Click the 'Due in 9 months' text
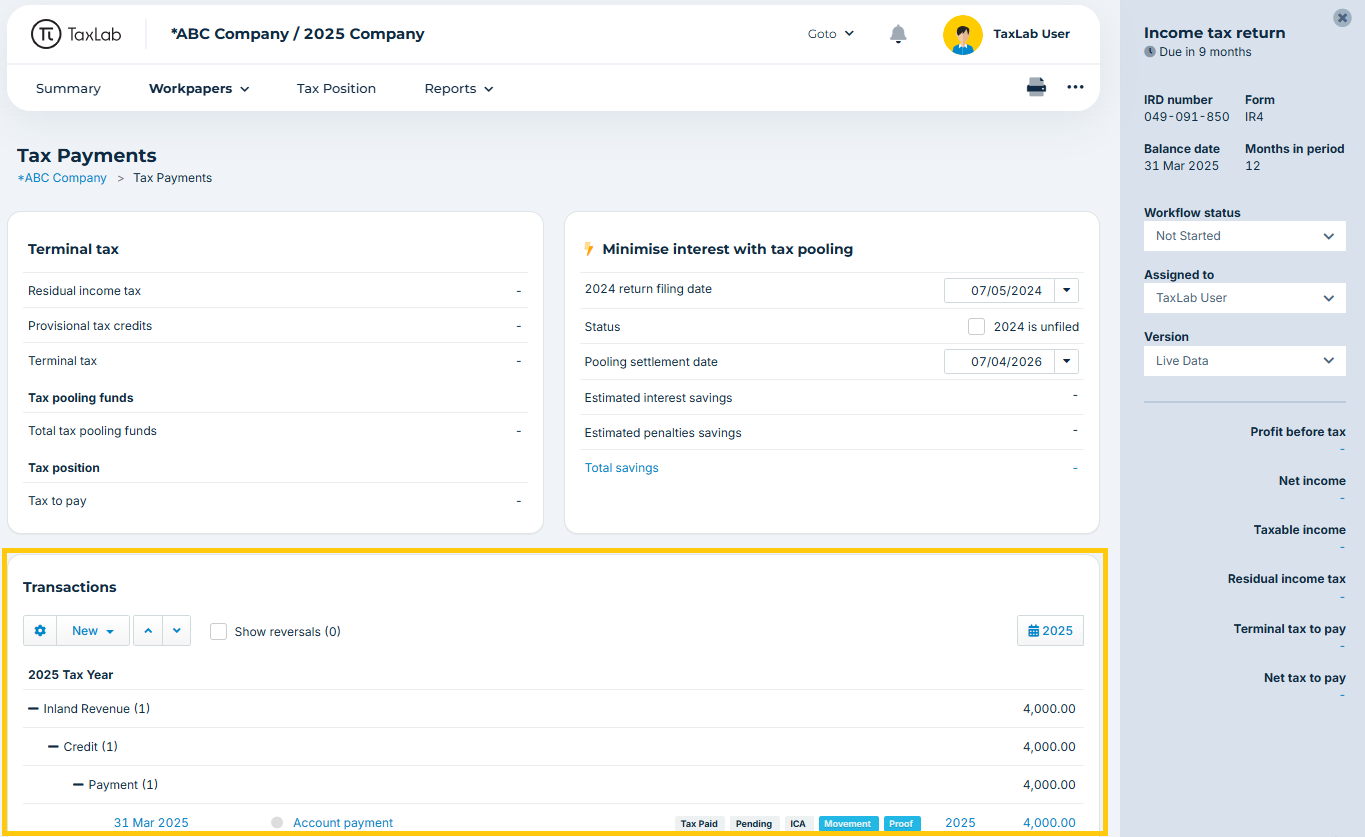The height and width of the screenshot is (837, 1365). (x=1205, y=52)
